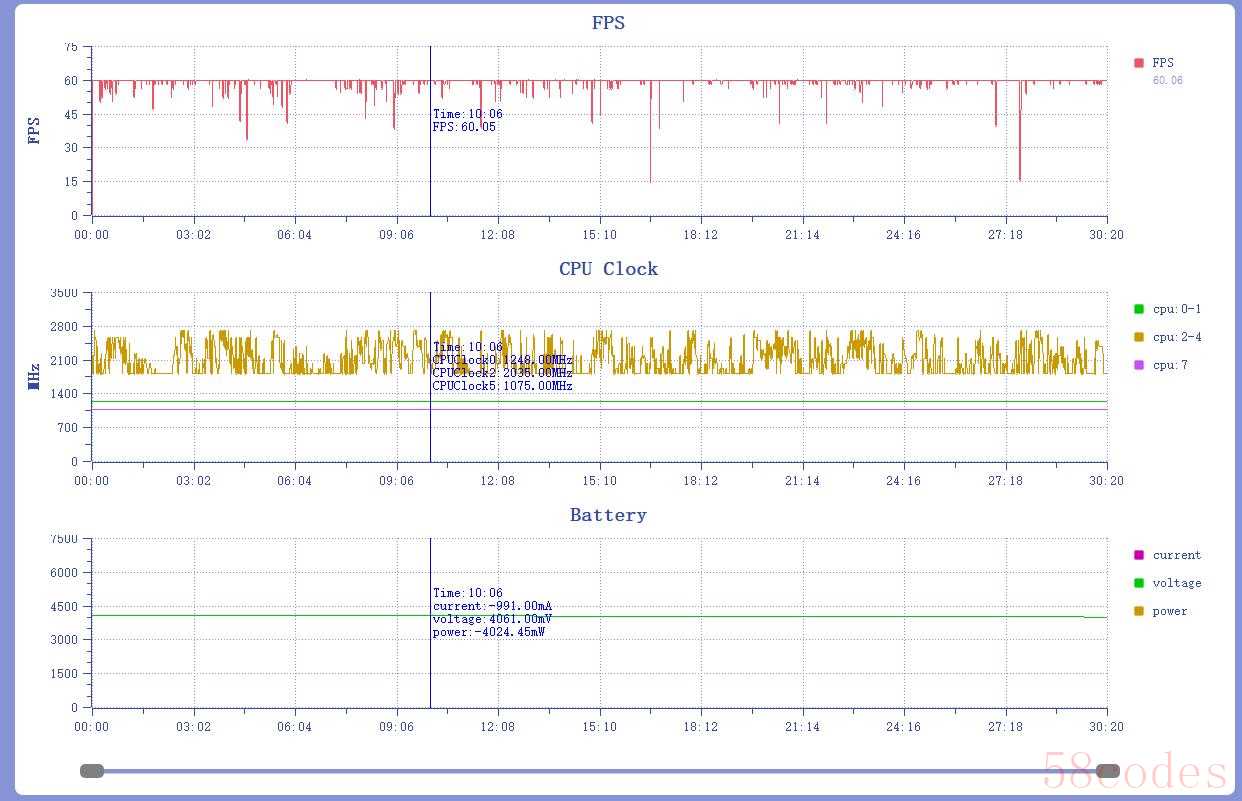Hide the cpu:2-4 series via its legend label
The image size is (1242, 801).
pyautogui.click(x=1177, y=337)
